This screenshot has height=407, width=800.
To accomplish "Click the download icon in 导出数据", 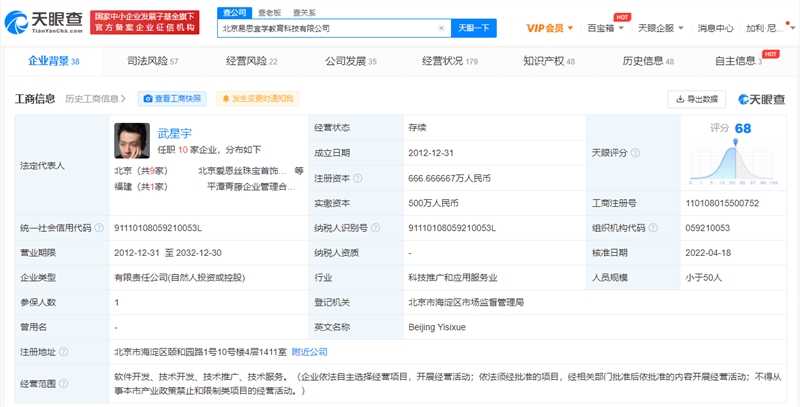I will coord(680,99).
